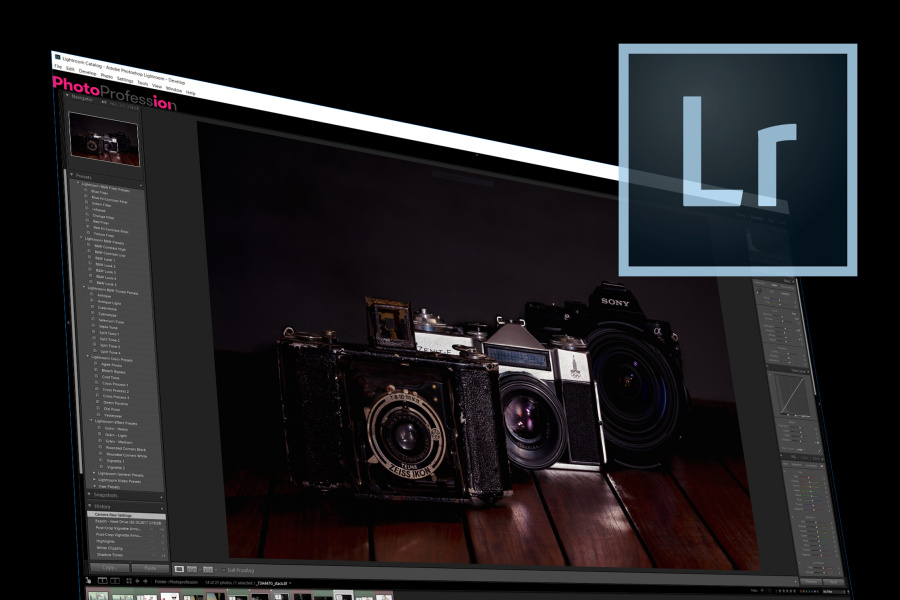Screen dimensions: 900x600
Task: Apply the Cold Tone preset
Action: (111, 378)
